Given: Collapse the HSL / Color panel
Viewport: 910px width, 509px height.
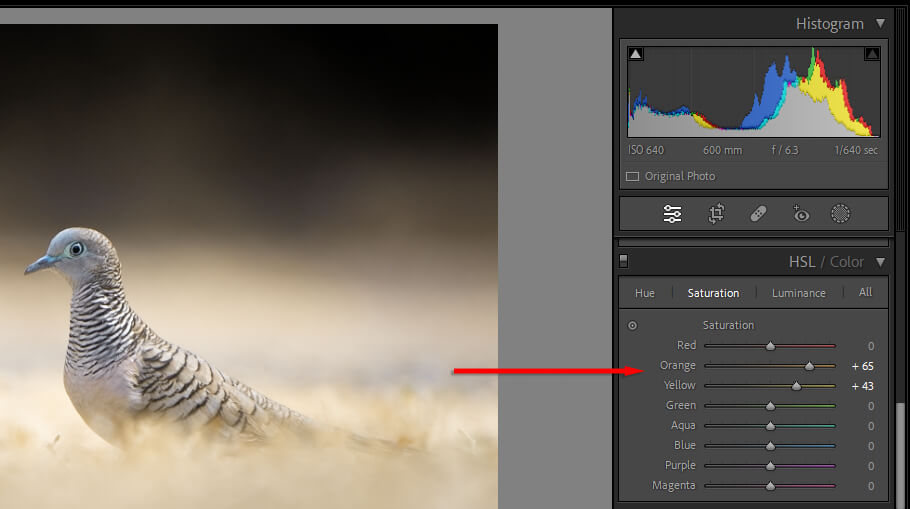Looking at the screenshot, I should click(880, 262).
